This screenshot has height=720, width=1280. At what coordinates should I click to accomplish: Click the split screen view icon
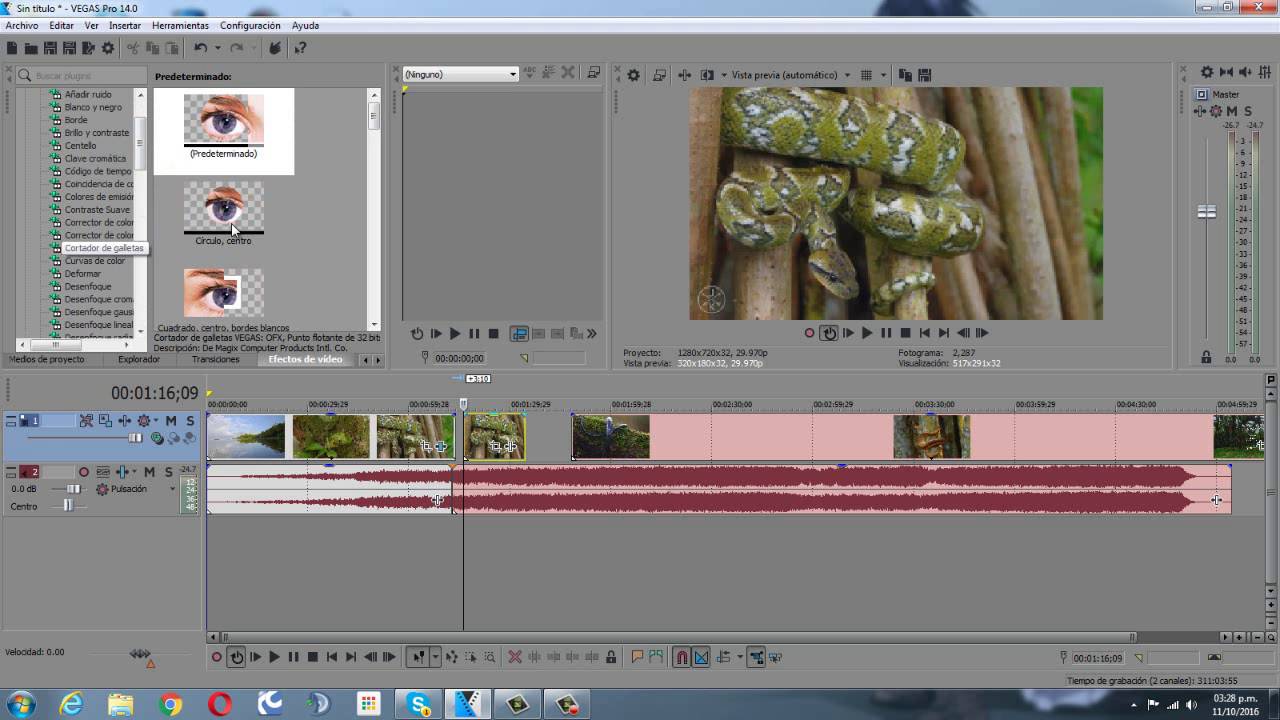pyautogui.click(x=708, y=75)
